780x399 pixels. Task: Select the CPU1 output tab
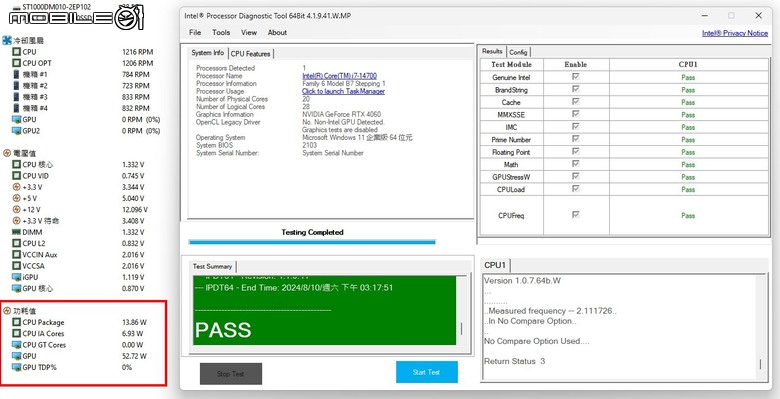point(495,265)
